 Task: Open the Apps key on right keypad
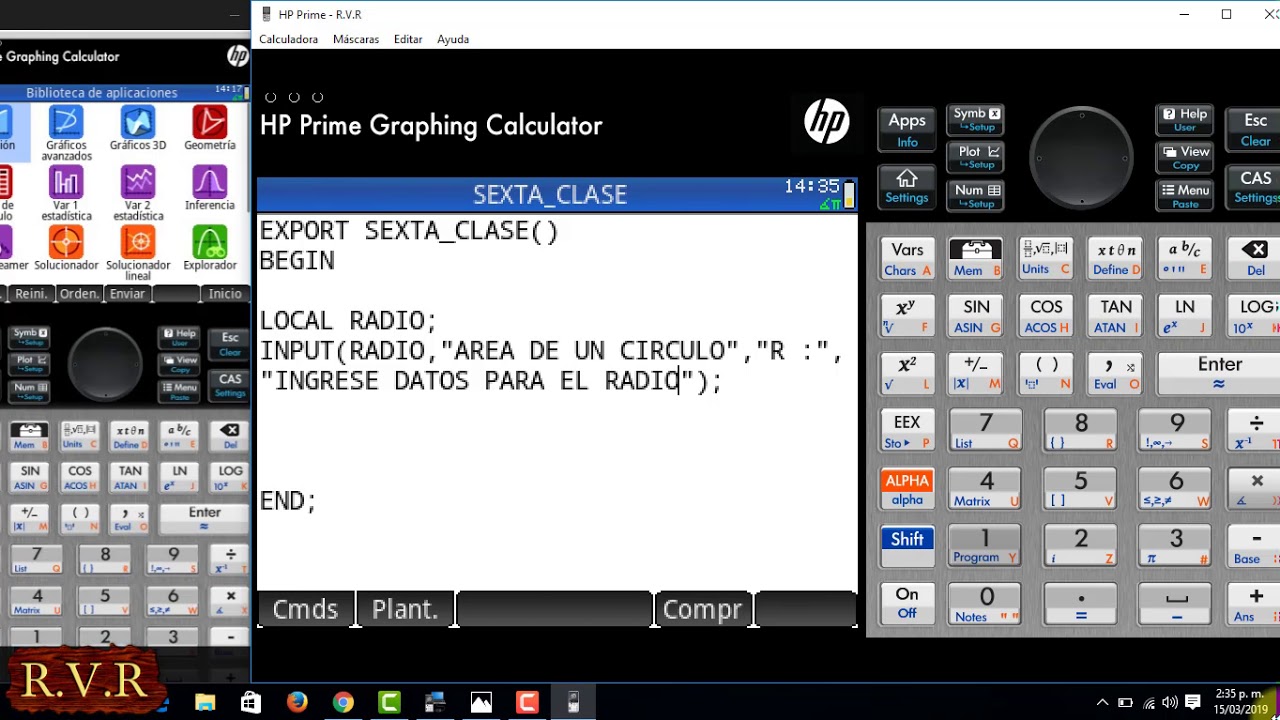pos(907,129)
